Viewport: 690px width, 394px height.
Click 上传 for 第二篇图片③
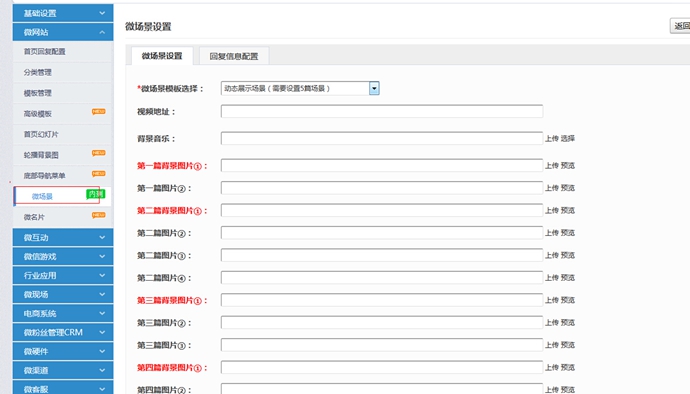(x=552, y=255)
